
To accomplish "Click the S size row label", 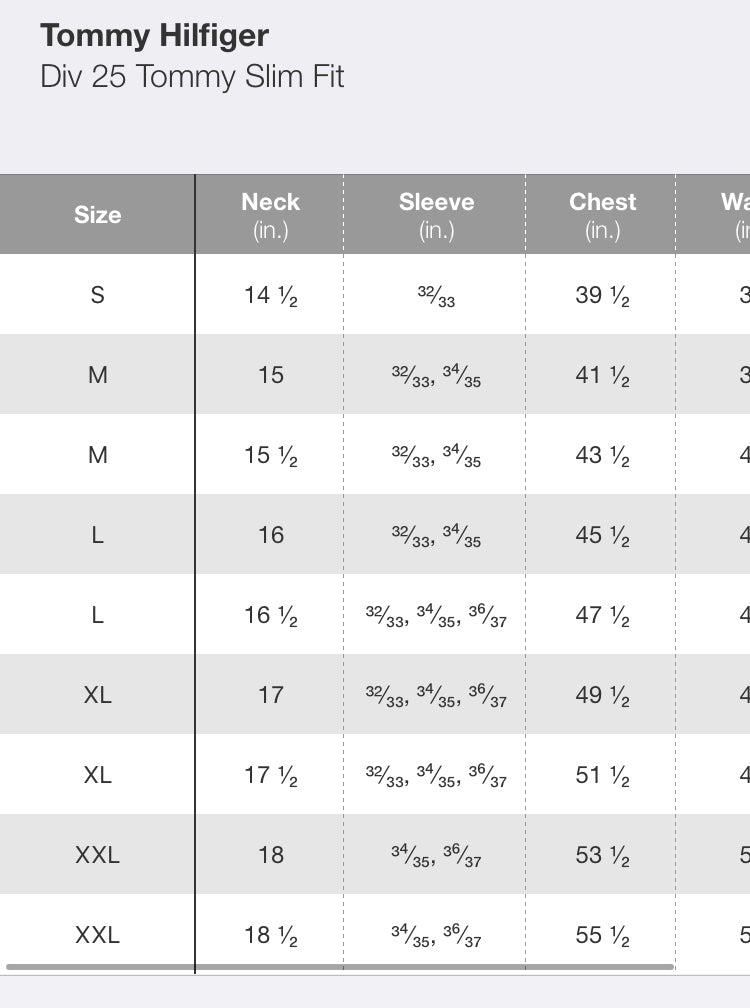I will point(97,295).
